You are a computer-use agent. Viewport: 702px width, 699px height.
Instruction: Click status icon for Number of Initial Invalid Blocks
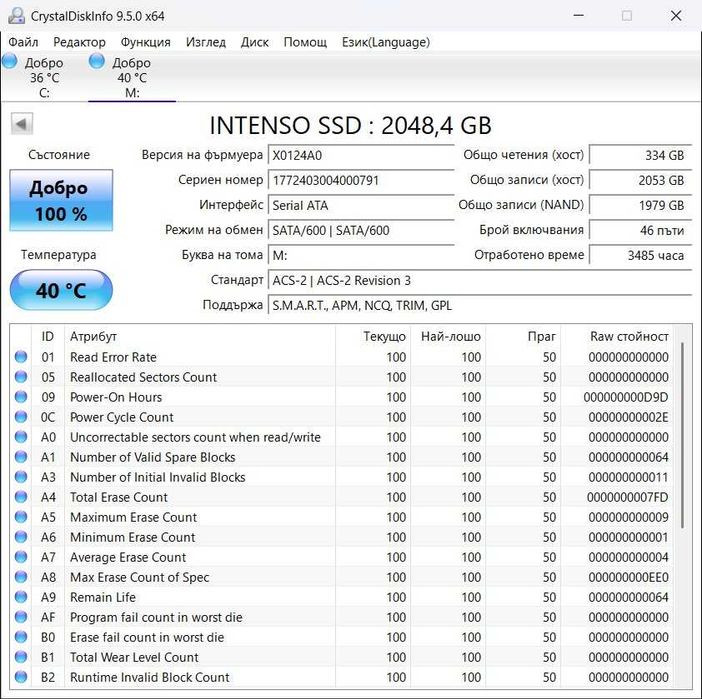21,477
